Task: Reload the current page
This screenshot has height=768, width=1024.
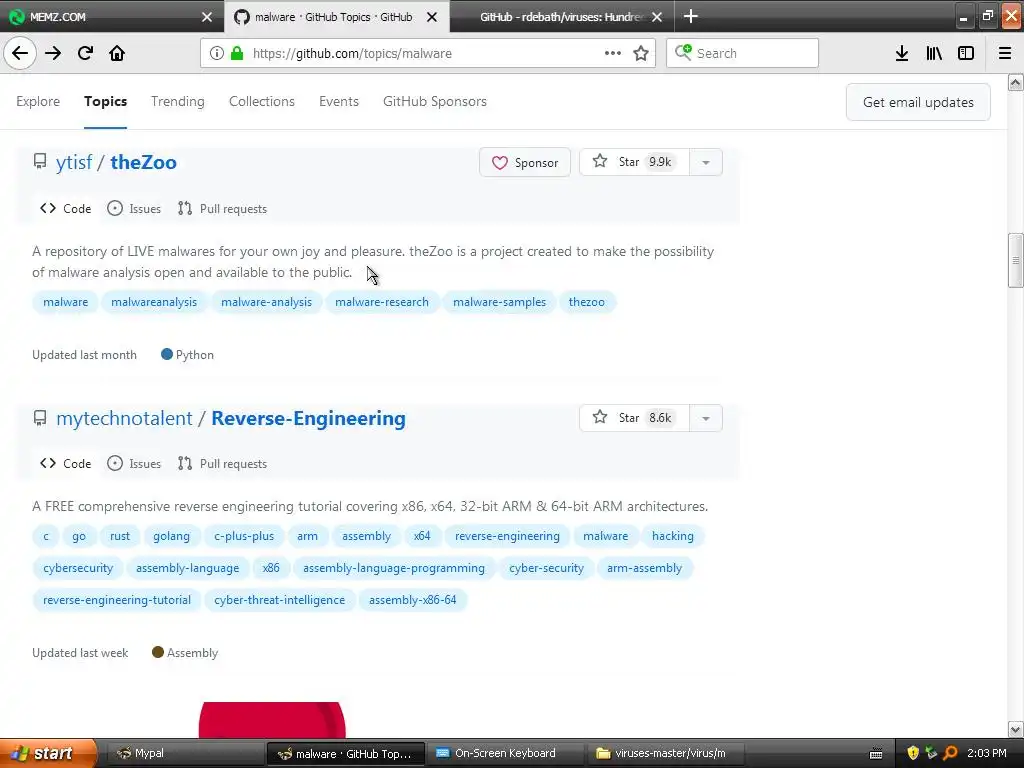Action: coord(85,54)
